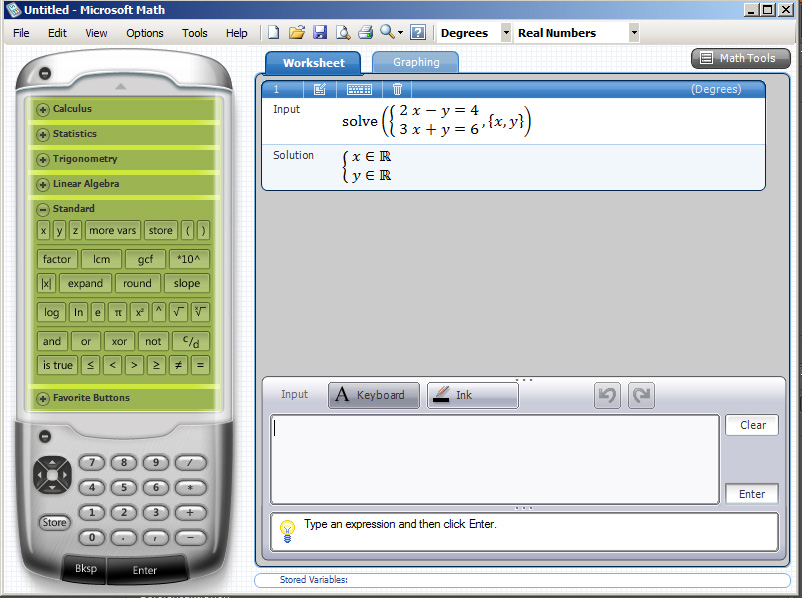Image resolution: width=802 pixels, height=598 pixels.
Task: Open a file with the folder icon
Action: click(297, 33)
